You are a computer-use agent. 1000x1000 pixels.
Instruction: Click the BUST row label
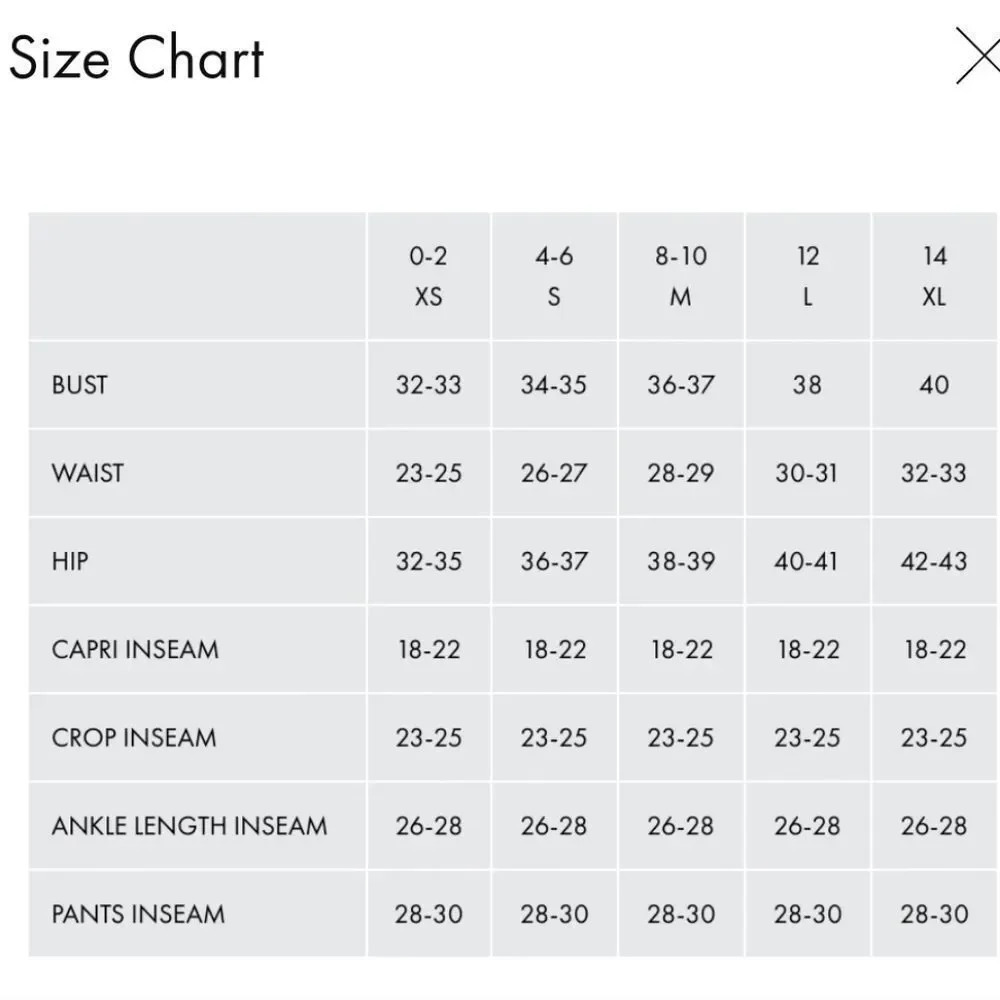pos(78,384)
